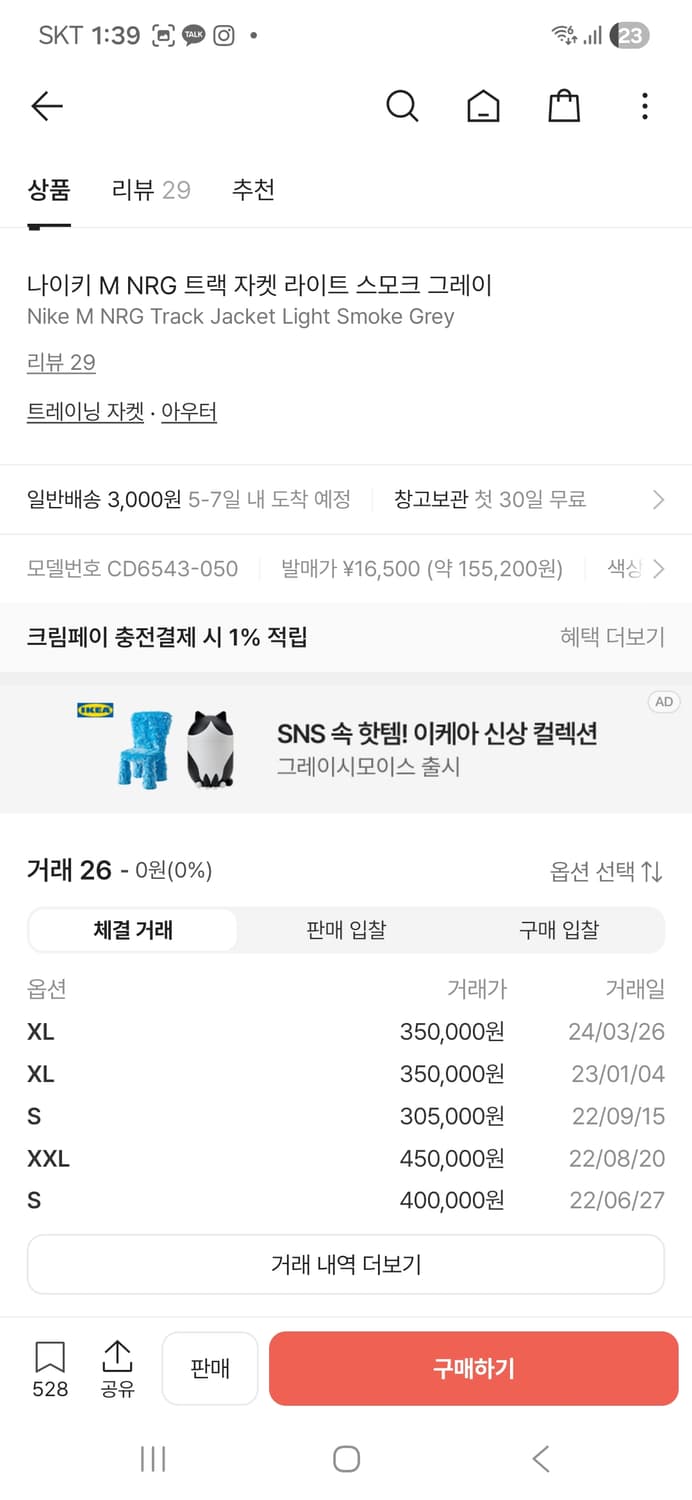Switch to the 체결 거래 tab
The width and height of the screenshot is (692, 1500).
(134, 929)
